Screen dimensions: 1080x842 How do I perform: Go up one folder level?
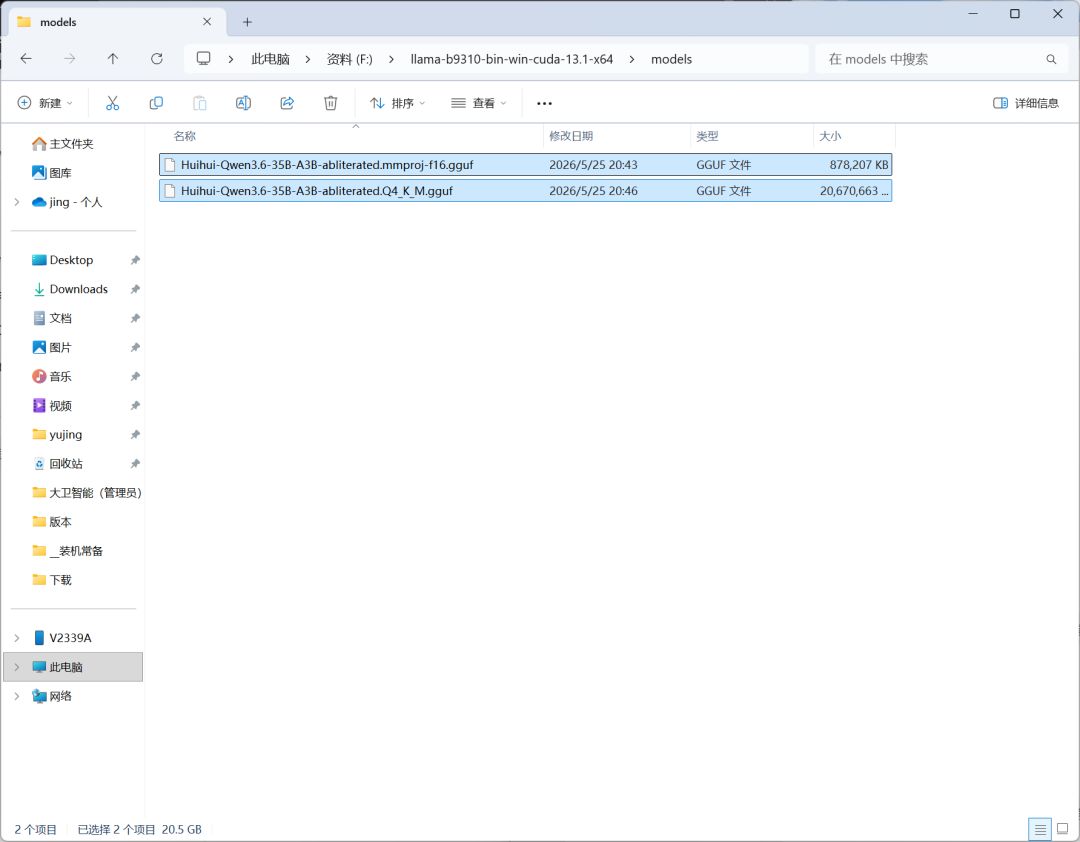coord(113,59)
